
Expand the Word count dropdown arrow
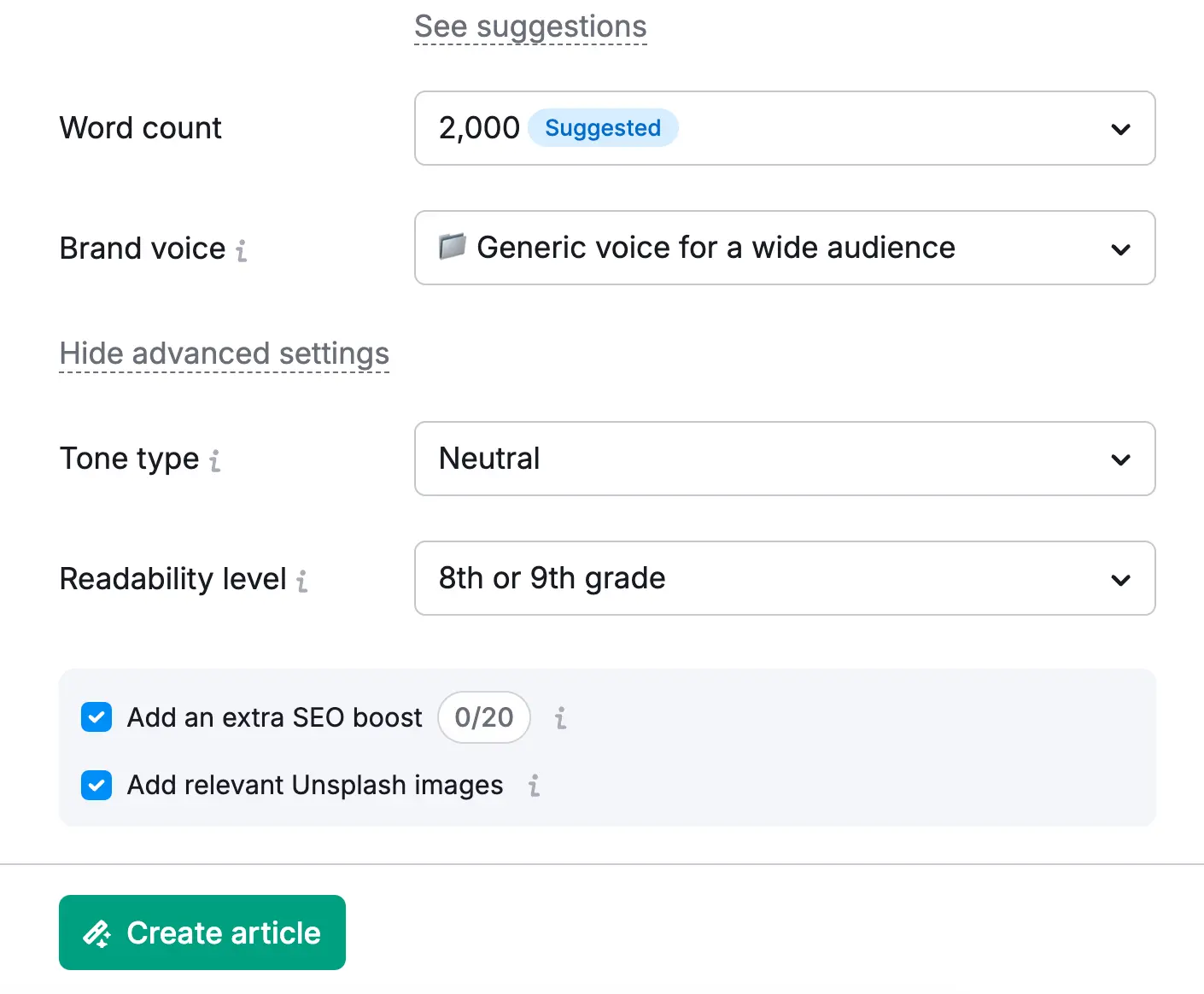pos(1120,129)
